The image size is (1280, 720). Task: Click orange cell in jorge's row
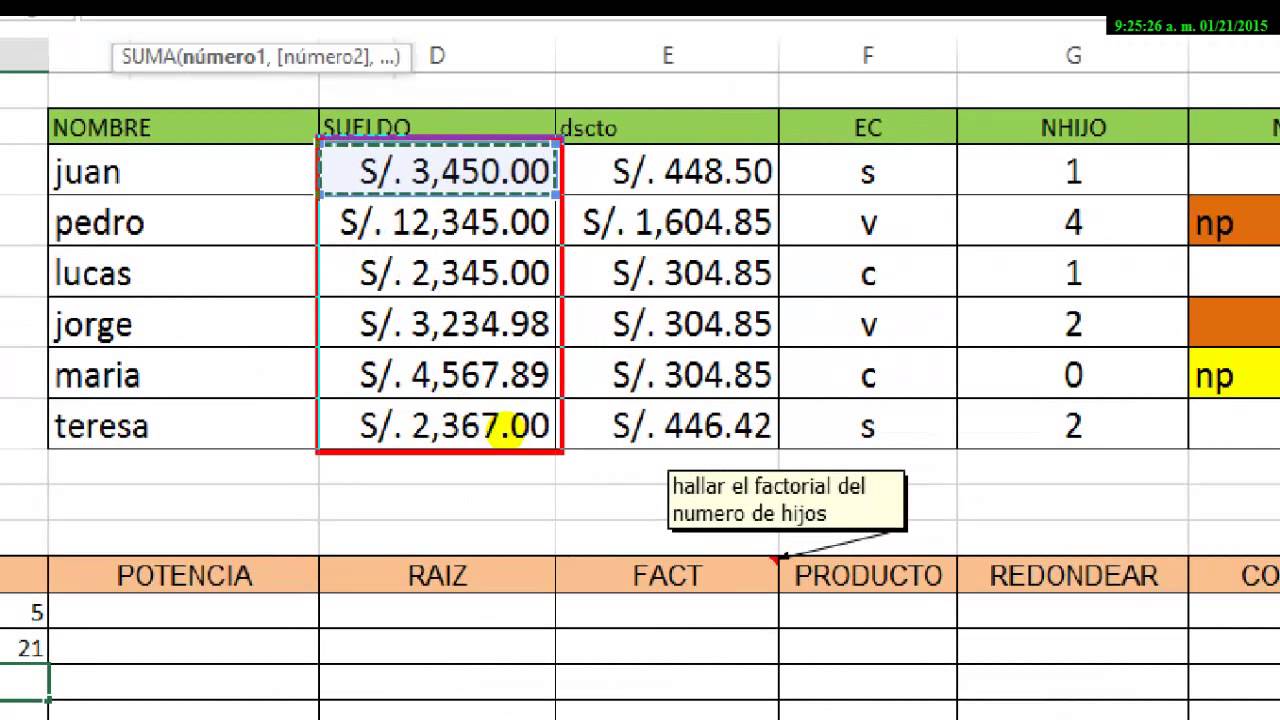(1235, 324)
